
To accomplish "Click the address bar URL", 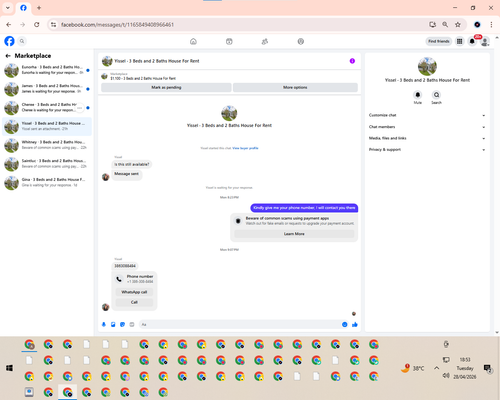I will [x=117, y=25].
